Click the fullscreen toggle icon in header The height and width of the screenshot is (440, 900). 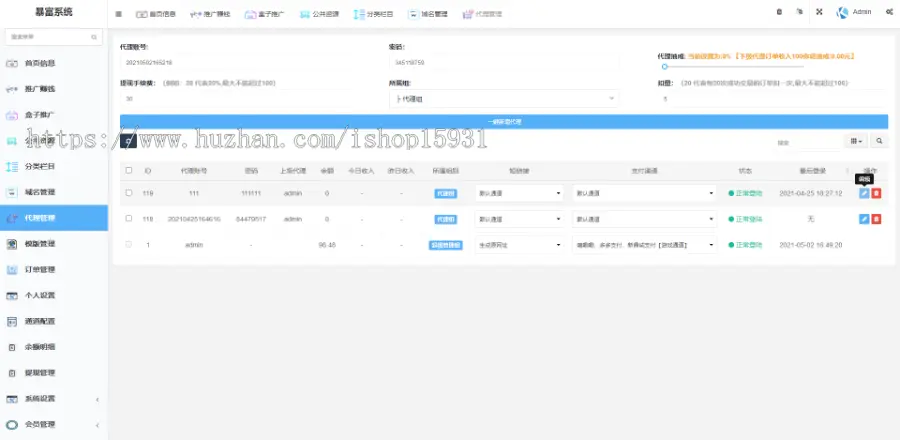tap(819, 12)
